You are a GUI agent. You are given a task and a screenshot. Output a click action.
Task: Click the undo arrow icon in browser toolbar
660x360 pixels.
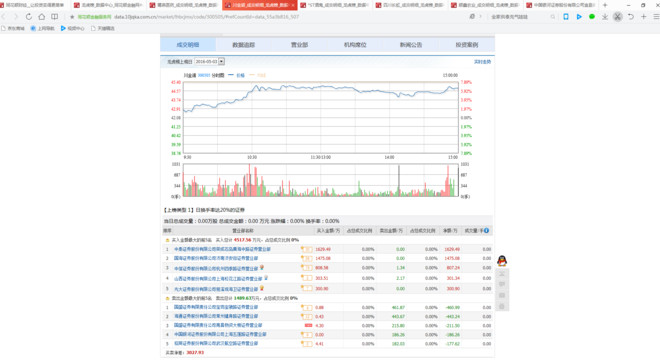[x=631, y=17]
